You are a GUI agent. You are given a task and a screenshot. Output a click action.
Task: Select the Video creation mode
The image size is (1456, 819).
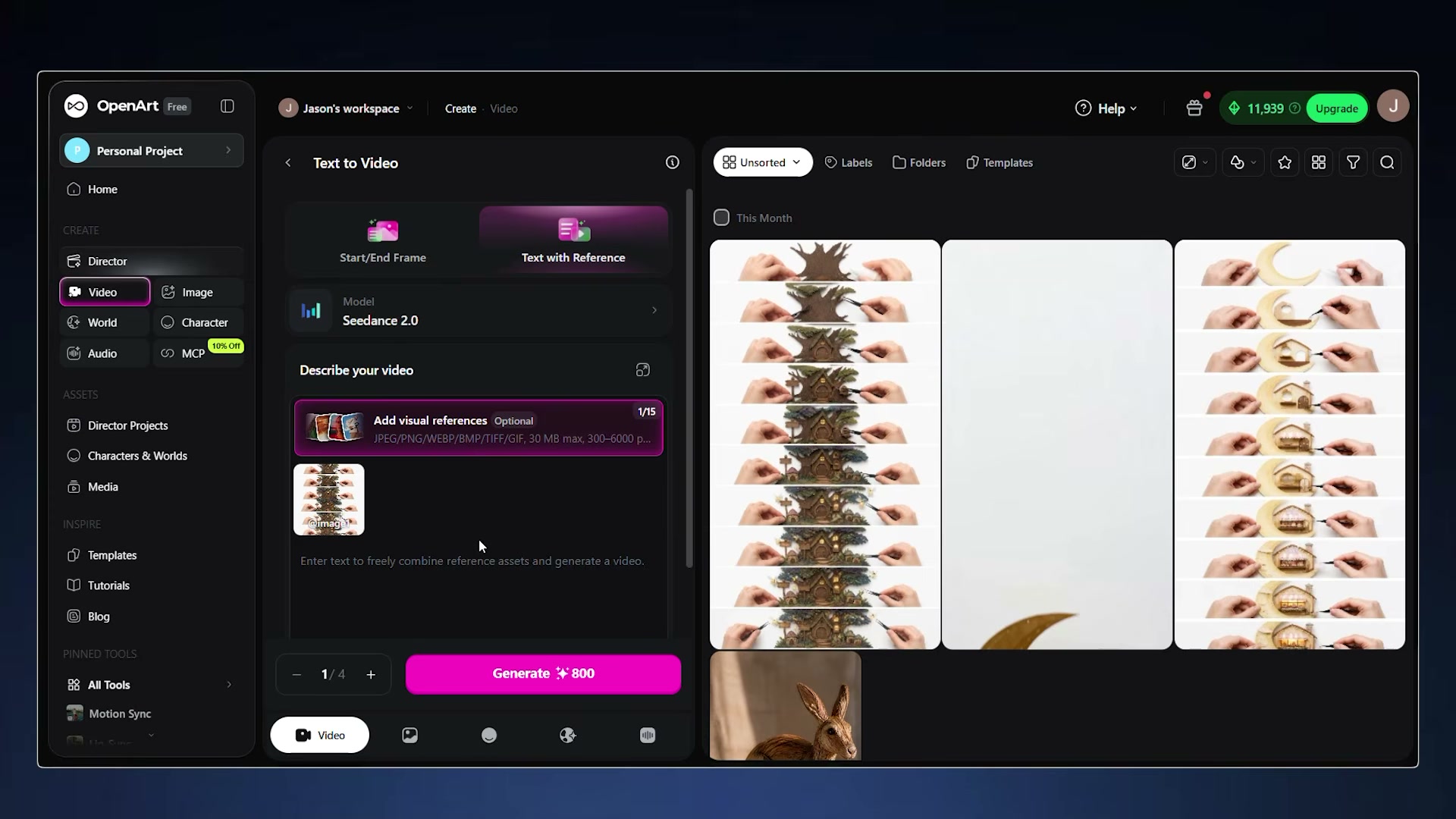(x=105, y=292)
